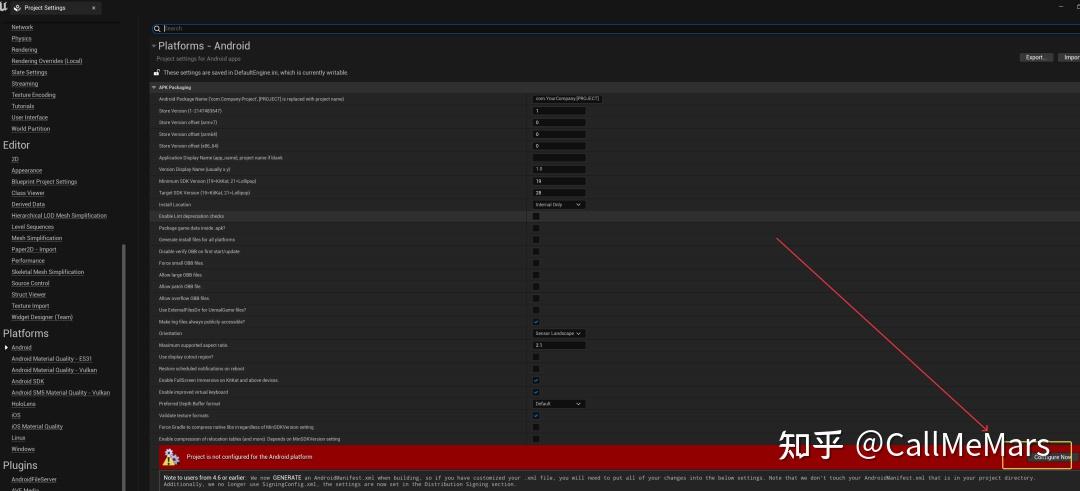Screen dimensions: 1080x491
Task: Uncheck Validate texture formats checkbox
Action: click(536, 415)
